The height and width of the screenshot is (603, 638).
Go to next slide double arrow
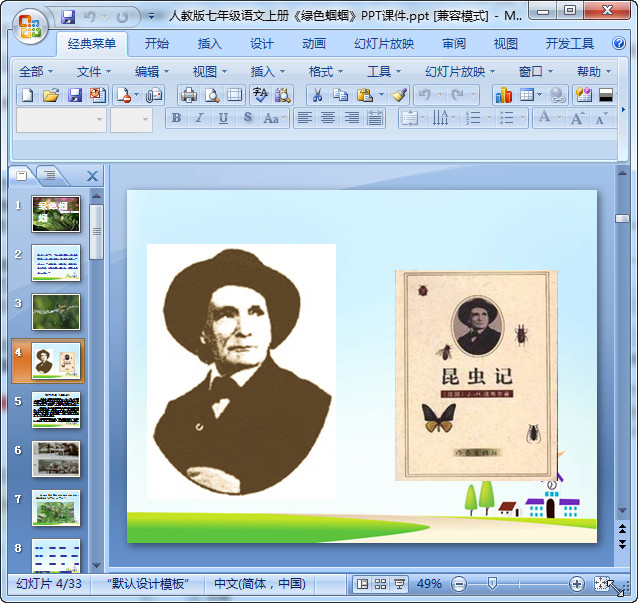pyautogui.click(x=622, y=544)
